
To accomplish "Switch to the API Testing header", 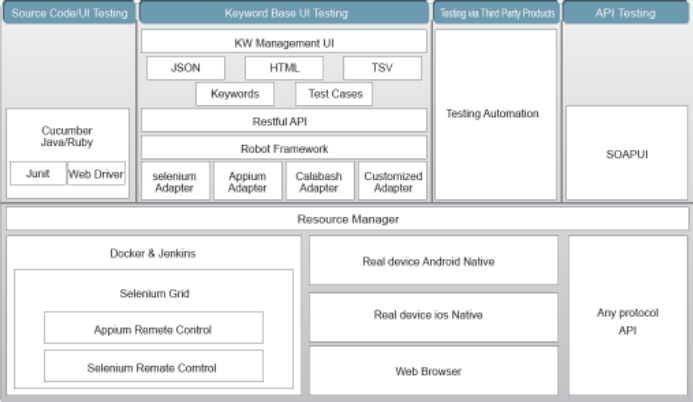I will (x=627, y=13).
